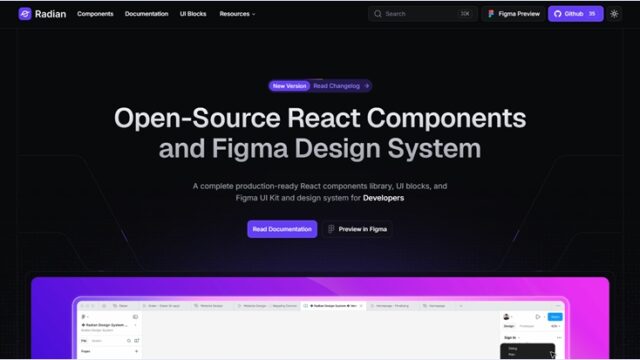Image resolution: width=640 pixels, height=360 pixels.
Task: Expand the Resources dropdown menu
Action: pyautogui.click(x=237, y=14)
